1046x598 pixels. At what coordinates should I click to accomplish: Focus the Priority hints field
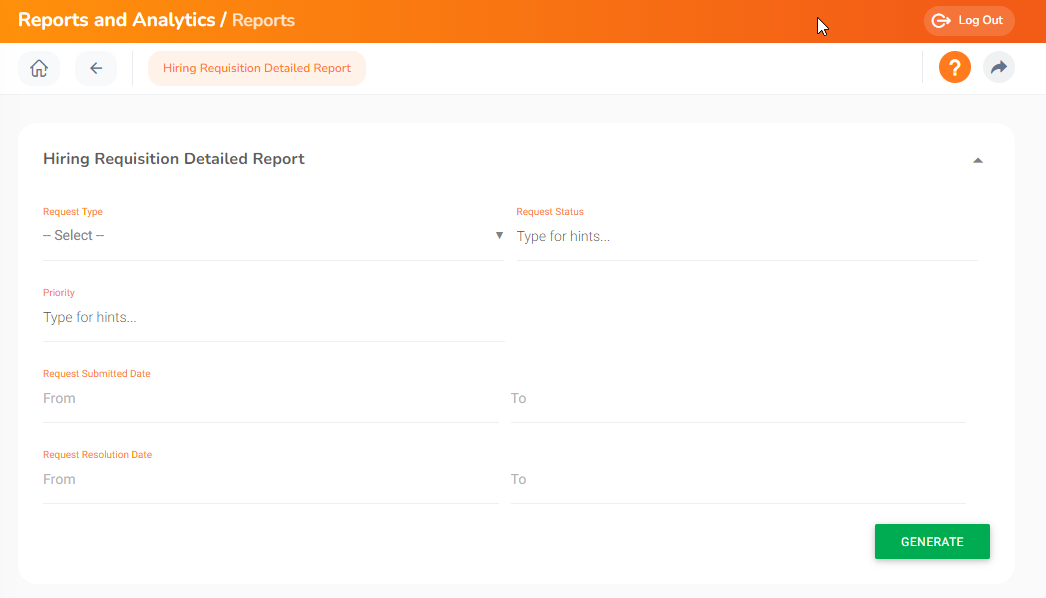pyautogui.click(x=272, y=318)
